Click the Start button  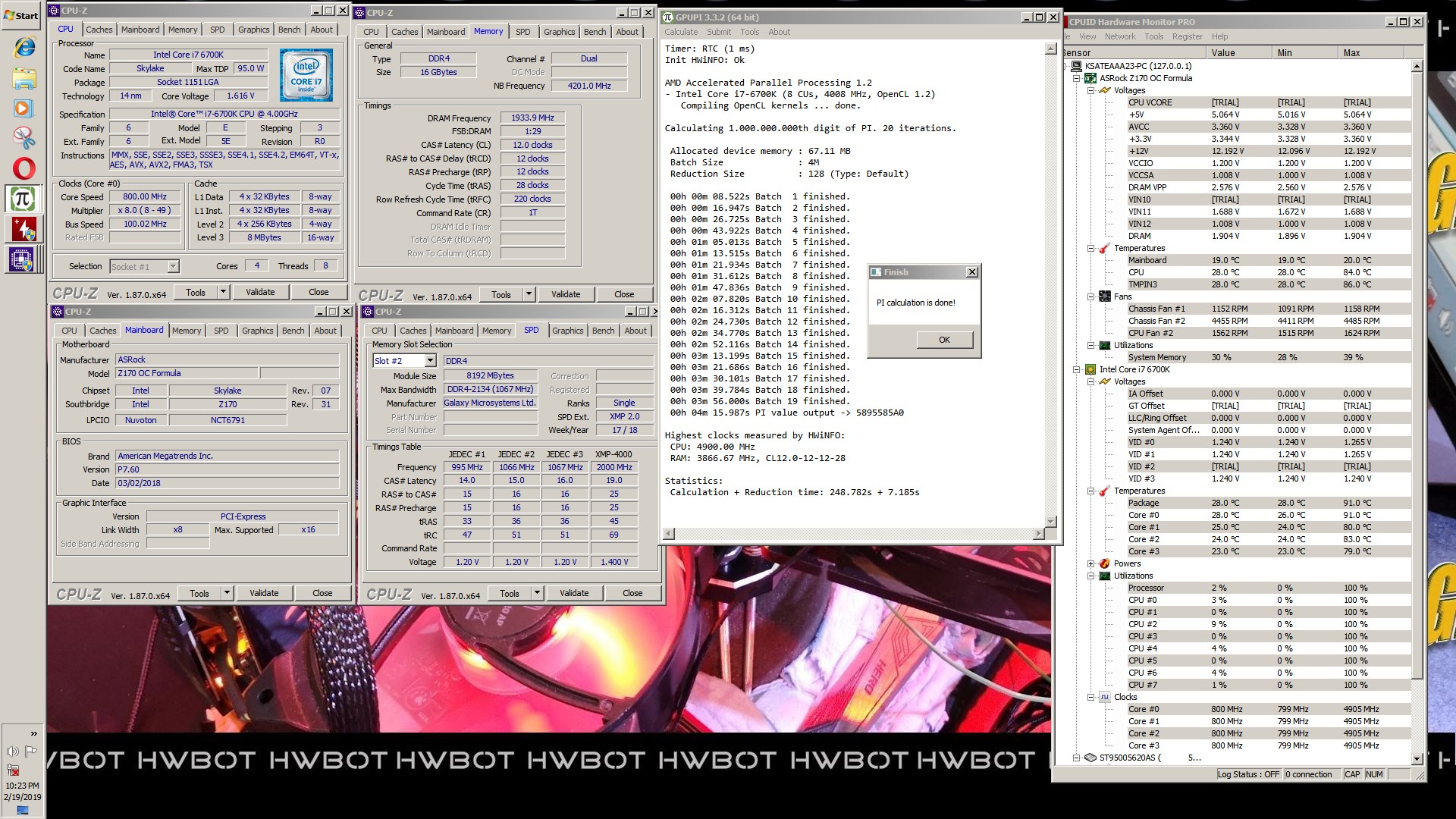[x=22, y=15]
